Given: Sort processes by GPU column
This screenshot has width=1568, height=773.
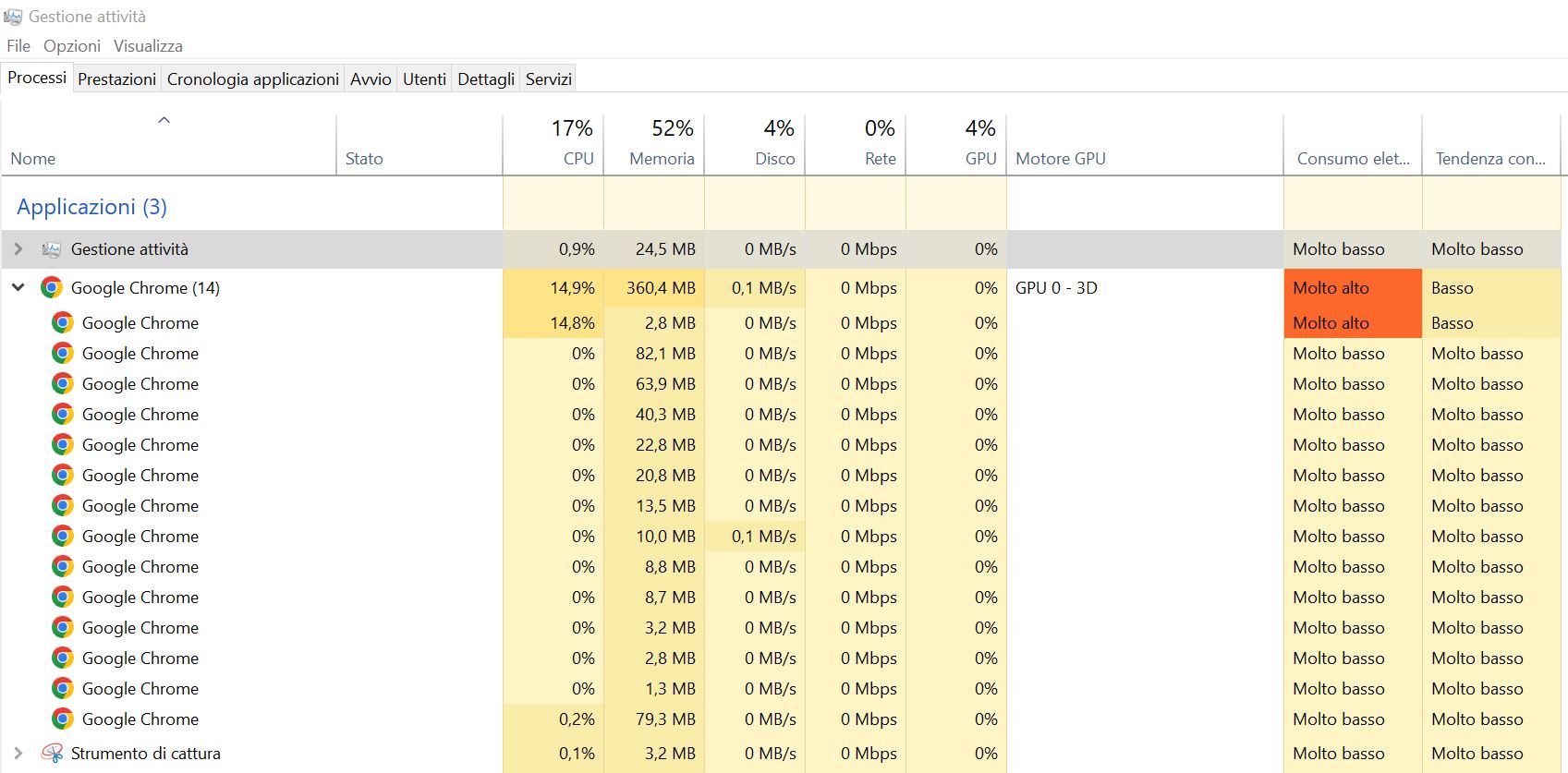Looking at the screenshot, I should point(956,145).
